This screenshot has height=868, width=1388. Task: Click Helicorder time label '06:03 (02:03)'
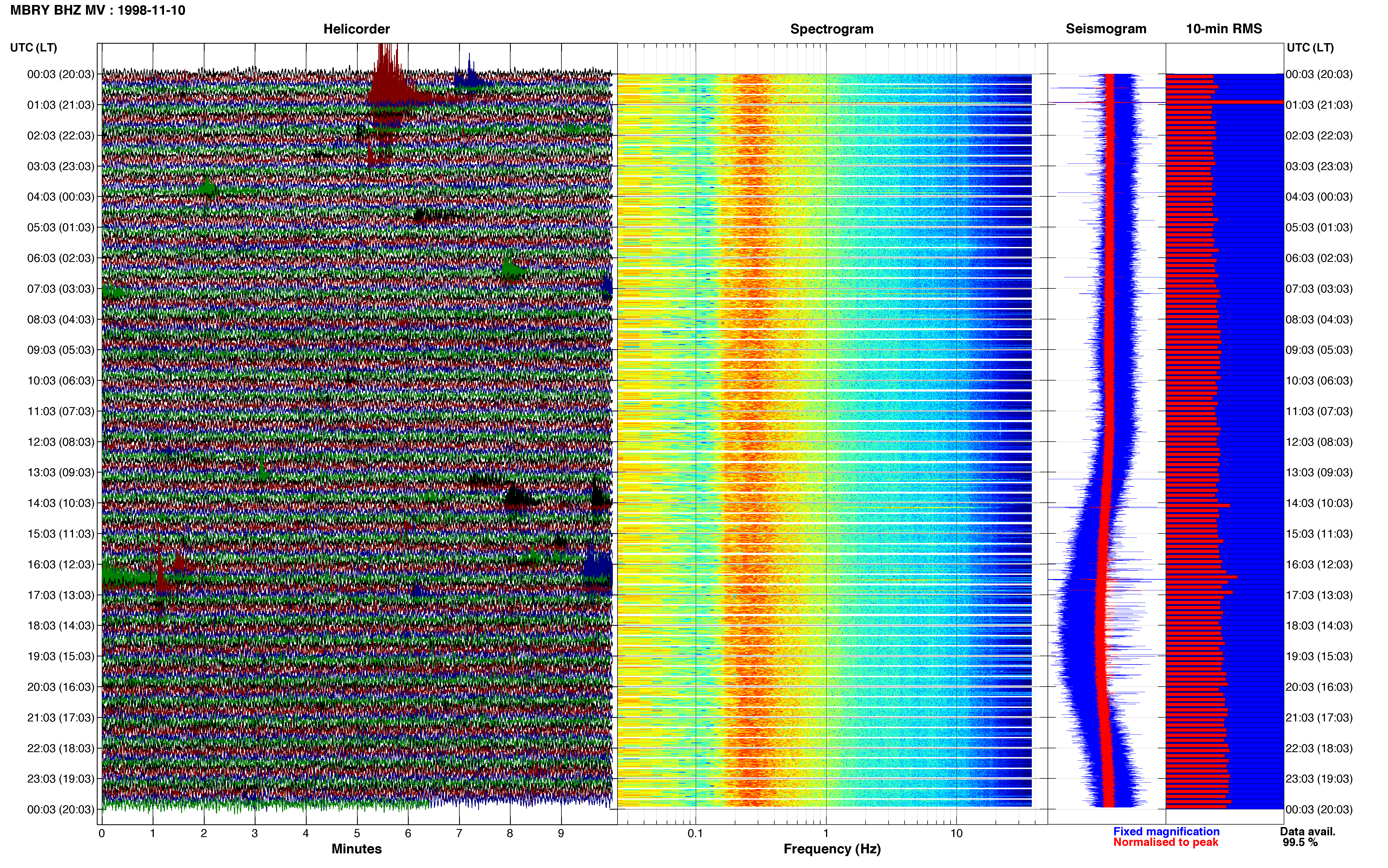[x=61, y=258]
